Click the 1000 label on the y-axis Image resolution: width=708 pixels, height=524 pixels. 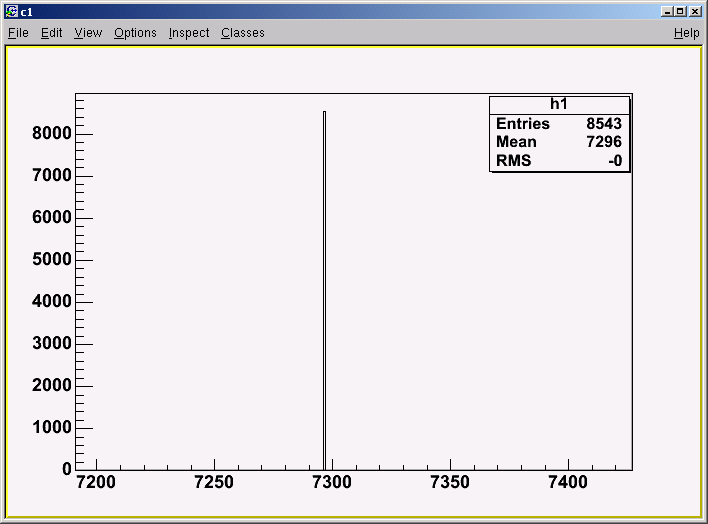tap(51, 427)
